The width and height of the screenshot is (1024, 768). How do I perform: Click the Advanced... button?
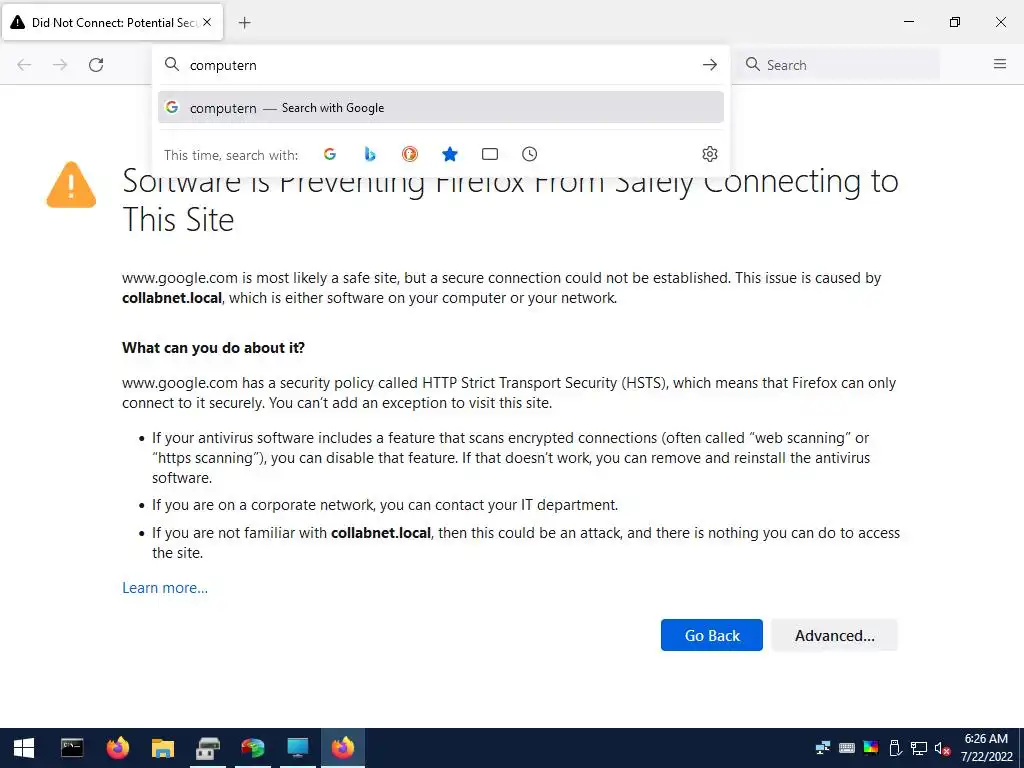pyautogui.click(x=835, y=635)
